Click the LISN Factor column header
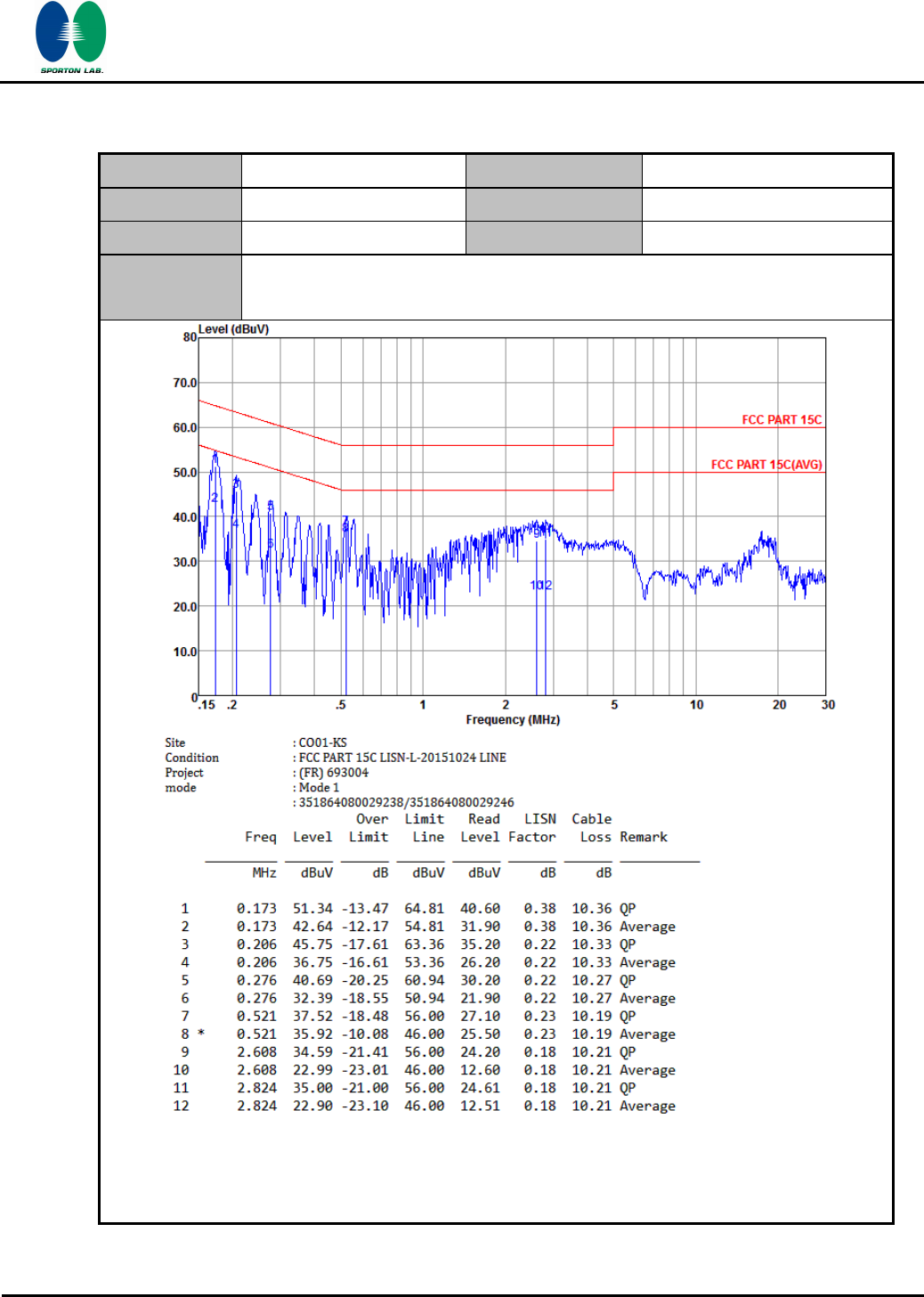This screenshot has width=924, height=1297. point(532,828)
